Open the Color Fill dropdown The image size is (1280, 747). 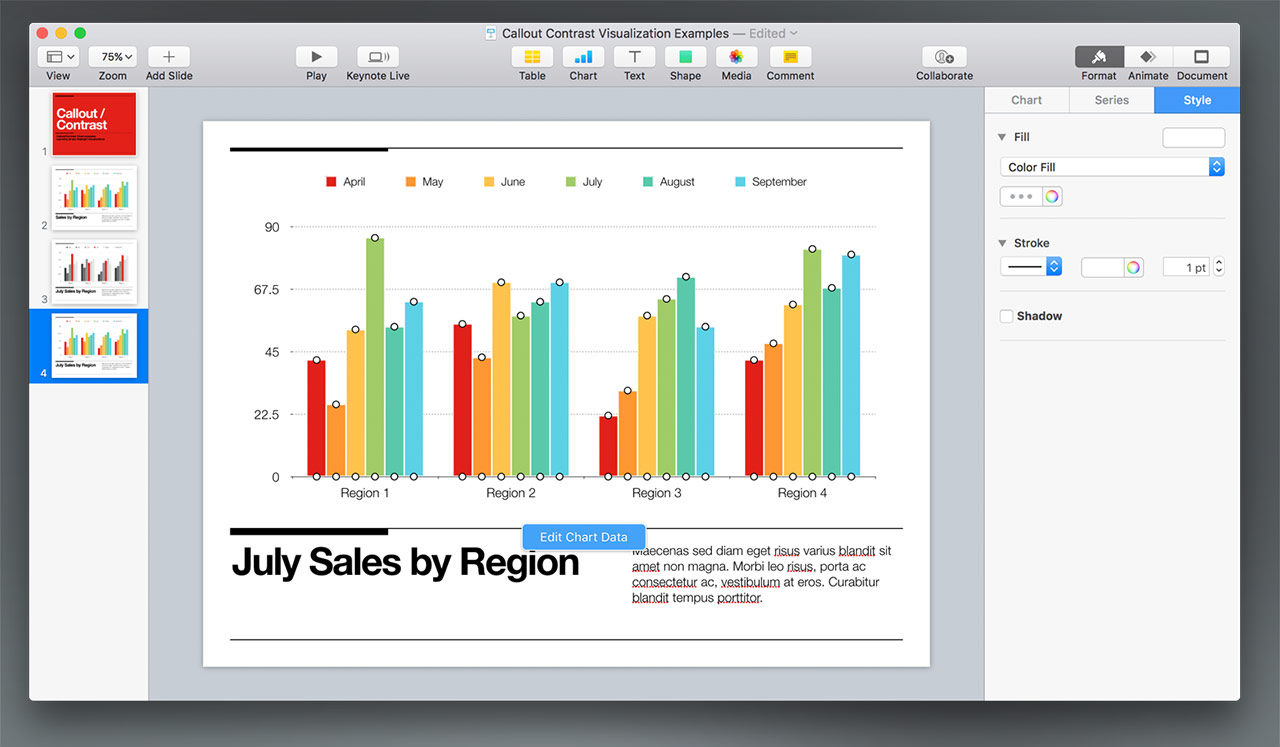(1112, 167)
